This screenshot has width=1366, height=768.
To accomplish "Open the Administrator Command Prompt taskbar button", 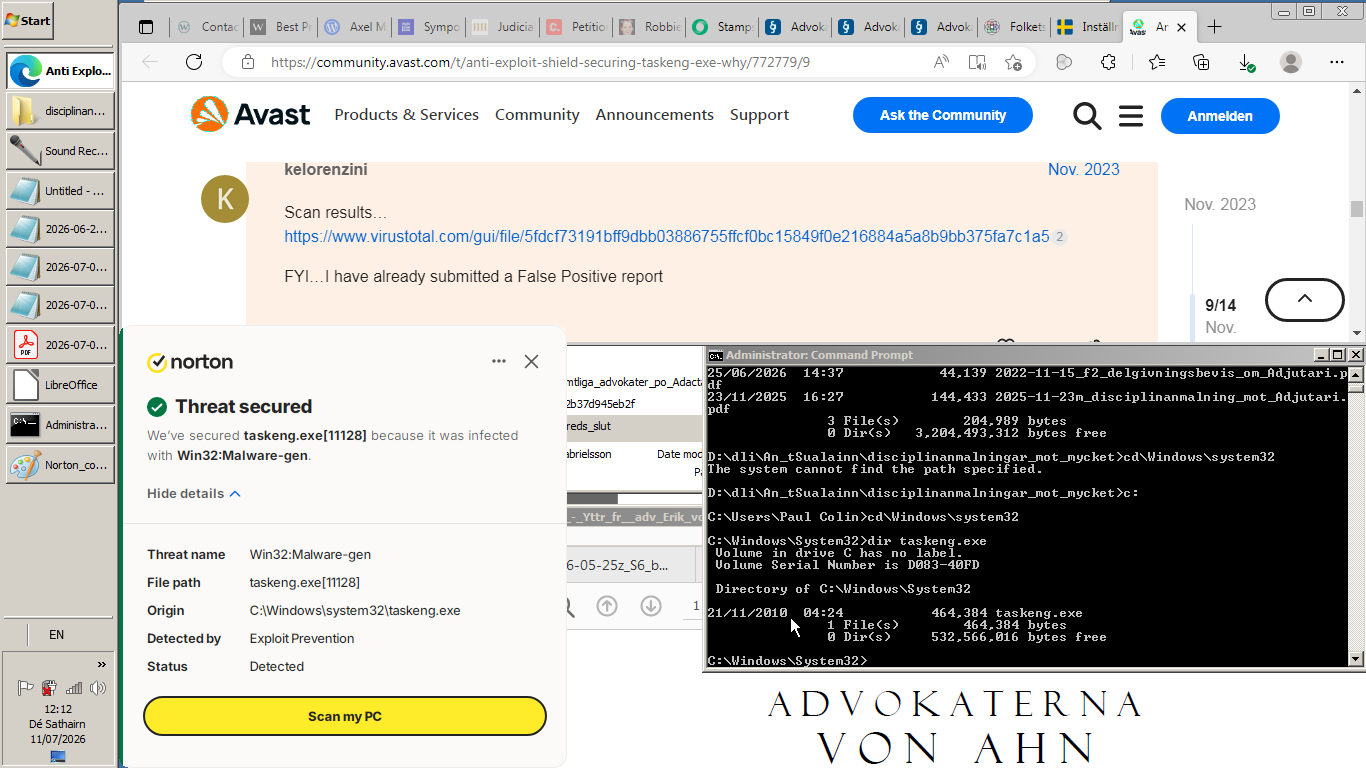I will point(60,425).
